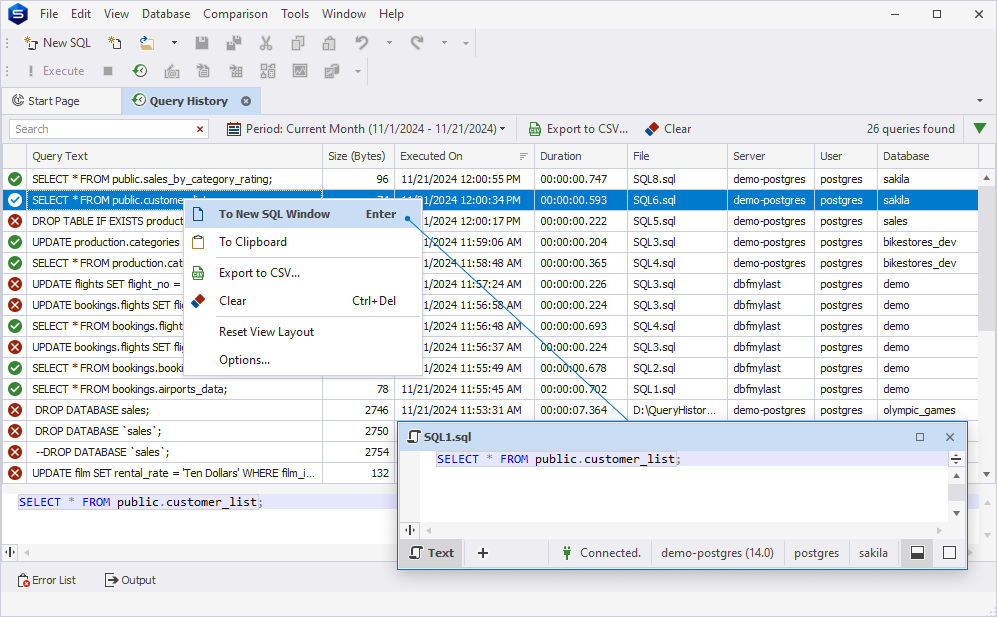
Task: Close the SQL1.sql window
Action: point(950,437)
